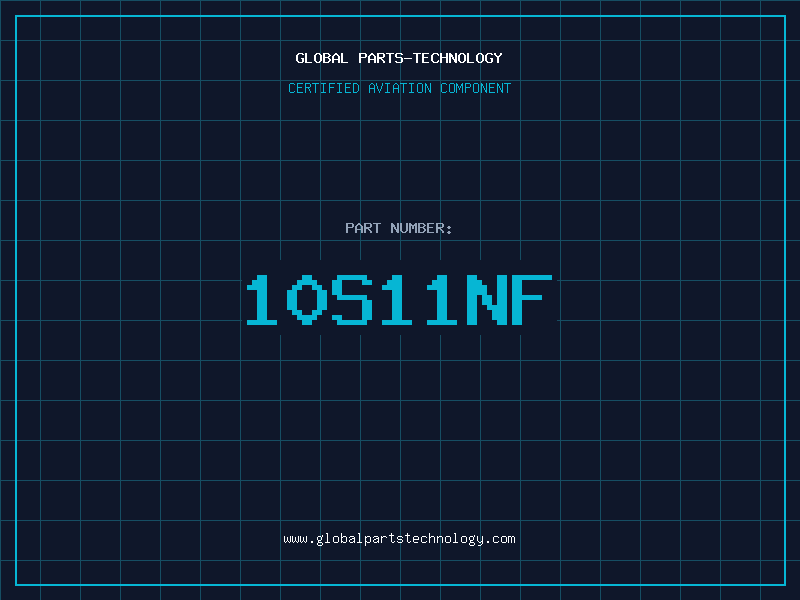Screen dimensions: 800x600
Task: Click the 1 immediately after the letter S
Action: [x=396, y=300]
